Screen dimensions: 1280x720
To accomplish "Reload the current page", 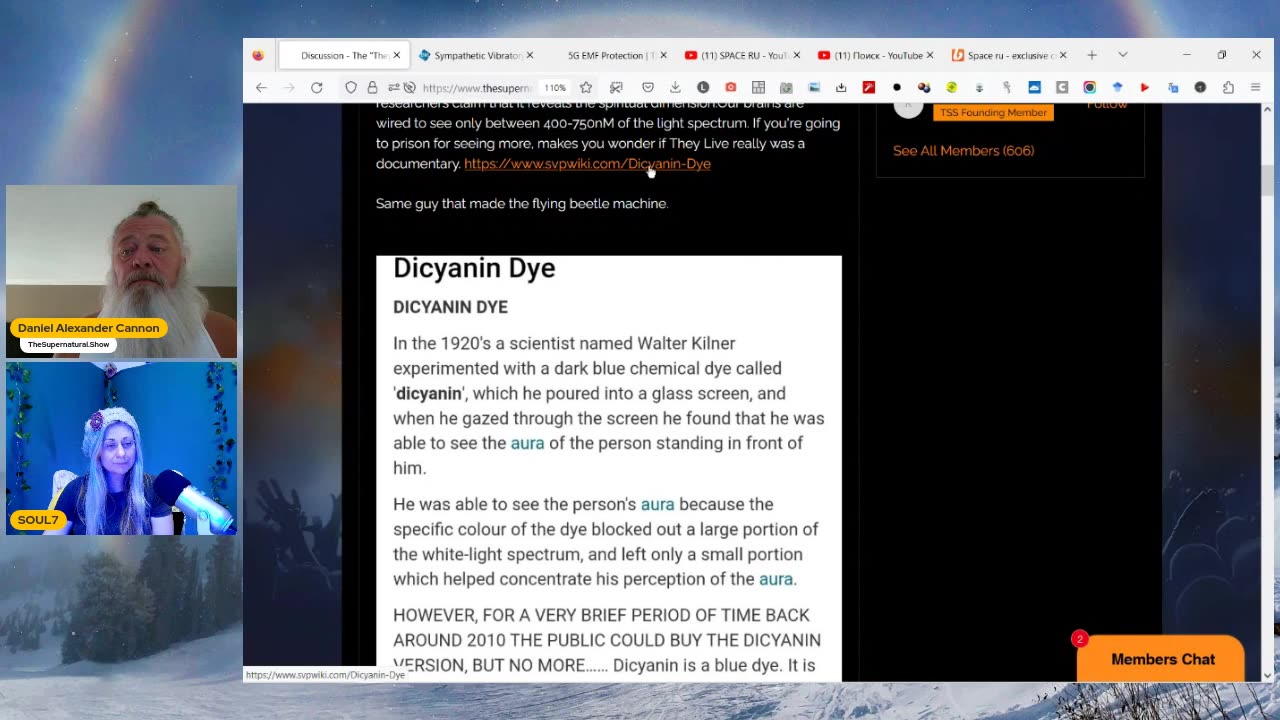I will (x=316, y=88).
